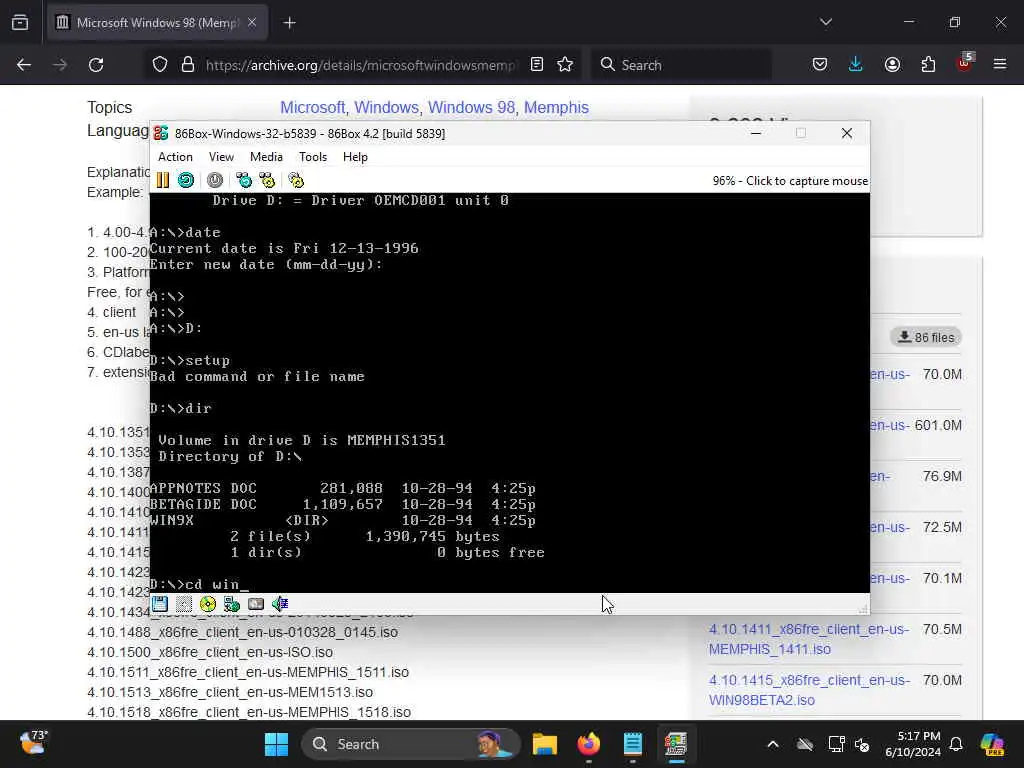Click the site lock security icon
Screen dimensions: 1024x768
click(188, 65)
